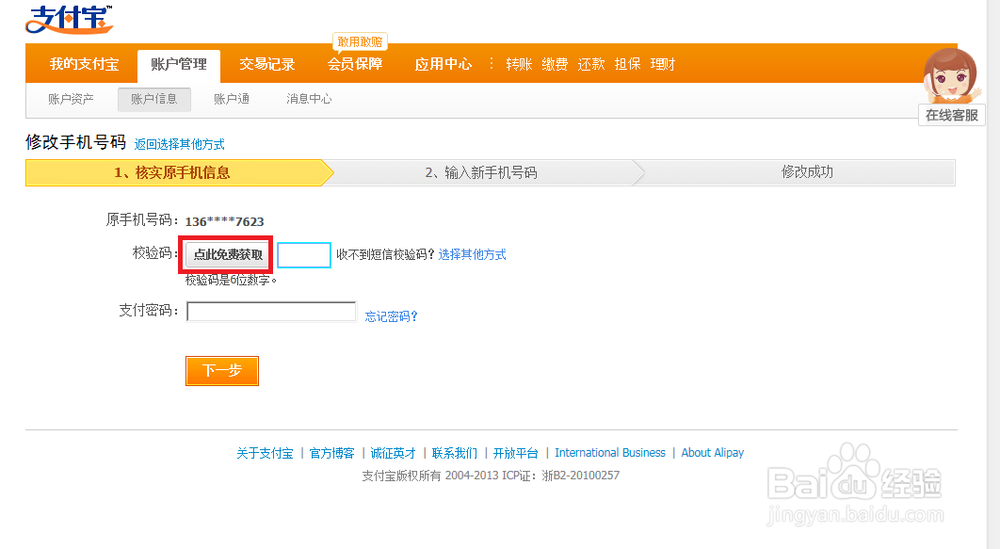Viewport: 1000px width, 549px height.
Task: Click the 敢用敢赔 badge
Action: coord(360,42)
